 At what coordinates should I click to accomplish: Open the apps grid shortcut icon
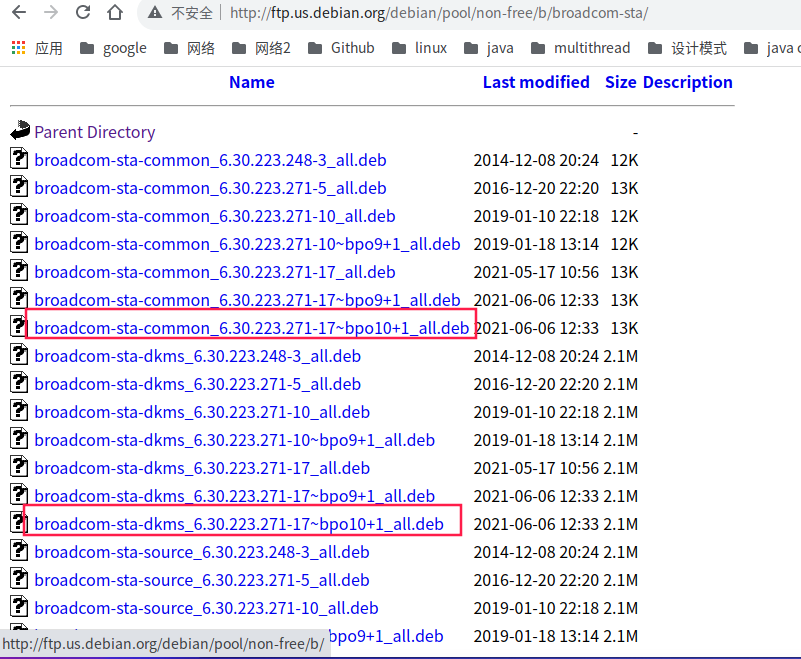coord(18,48)
